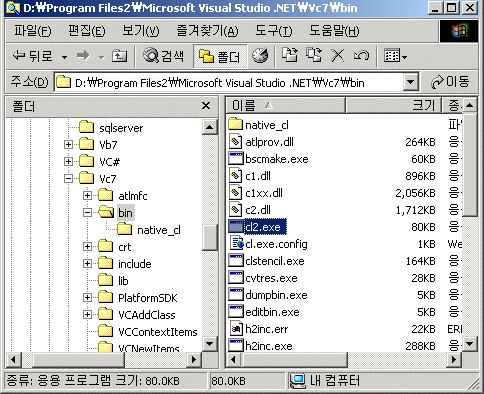Click the 내 컴퓨터 status bar icon
This screenshot has height=394, width=484.
(x=297, y=380)
